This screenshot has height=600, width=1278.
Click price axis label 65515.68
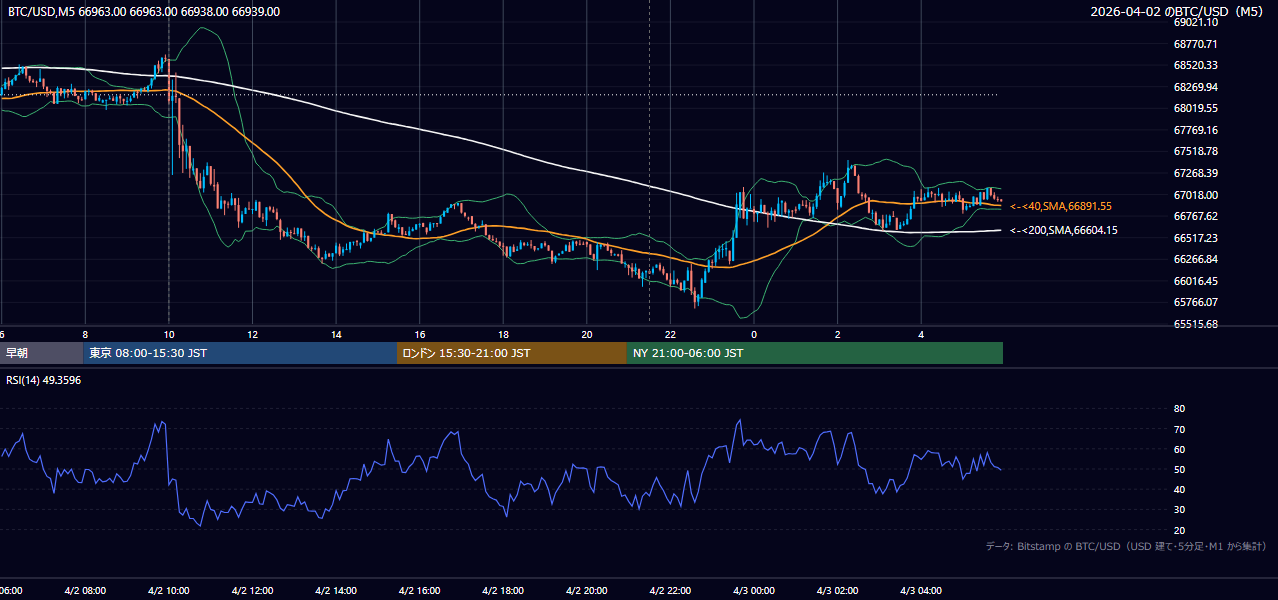[x=1196, y=324]
